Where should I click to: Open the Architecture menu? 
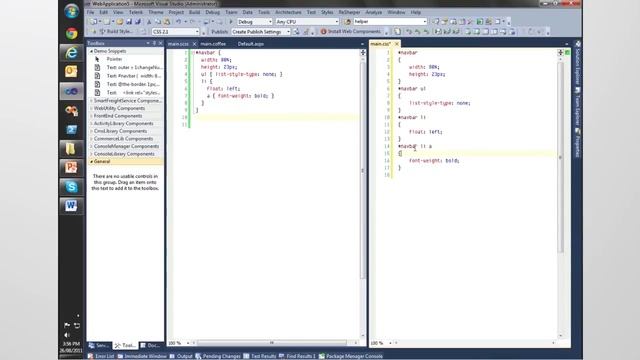click(288, 12)
